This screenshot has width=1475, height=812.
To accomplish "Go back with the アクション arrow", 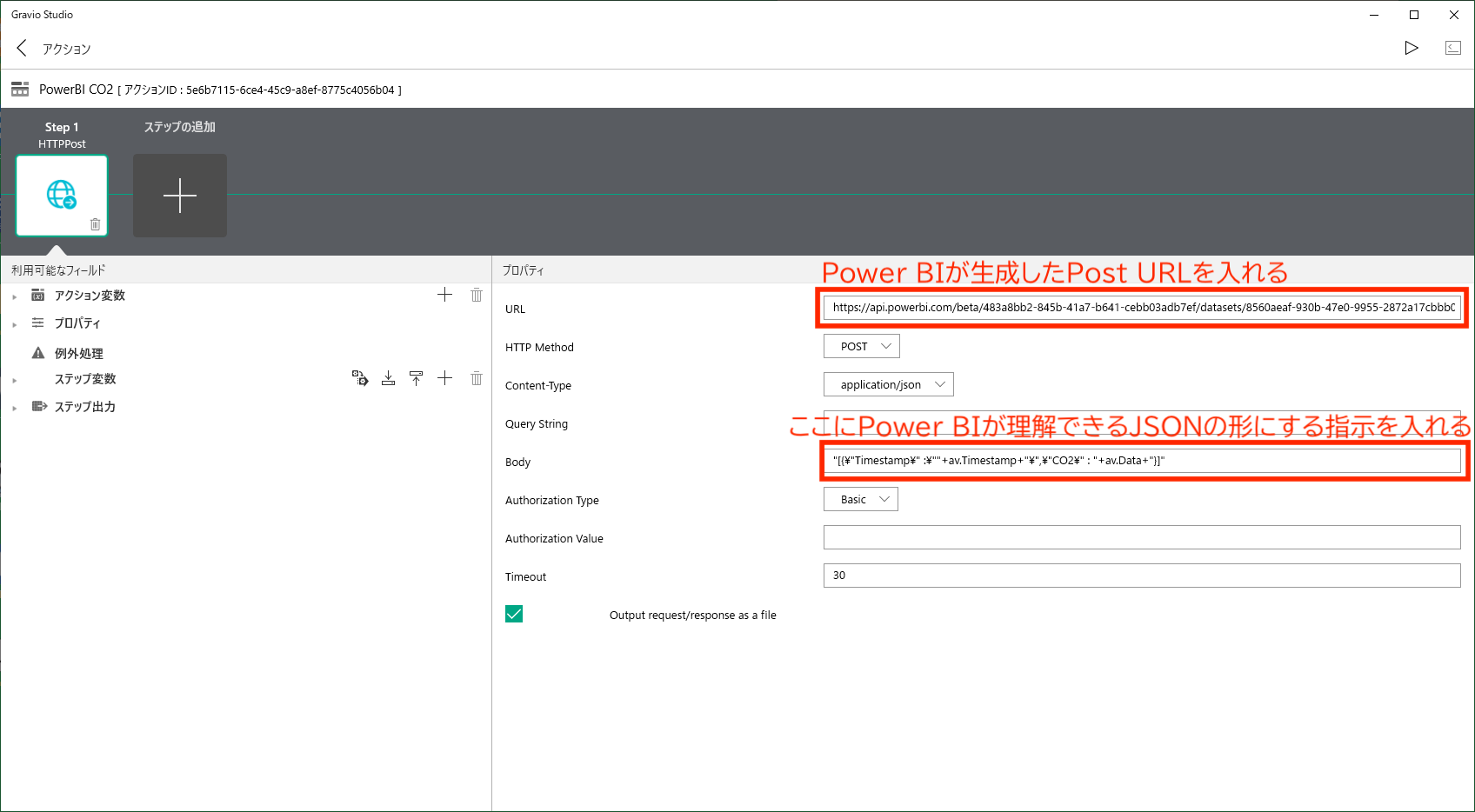I will 22,48.
